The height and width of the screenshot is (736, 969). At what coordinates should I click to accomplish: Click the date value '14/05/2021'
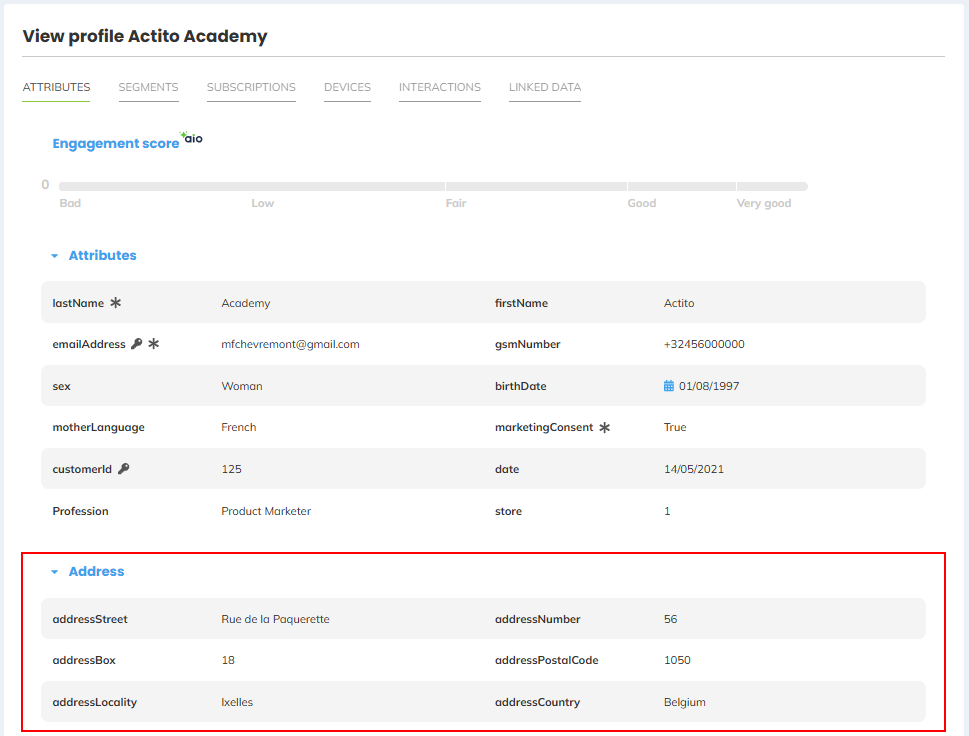pos(693,469)
